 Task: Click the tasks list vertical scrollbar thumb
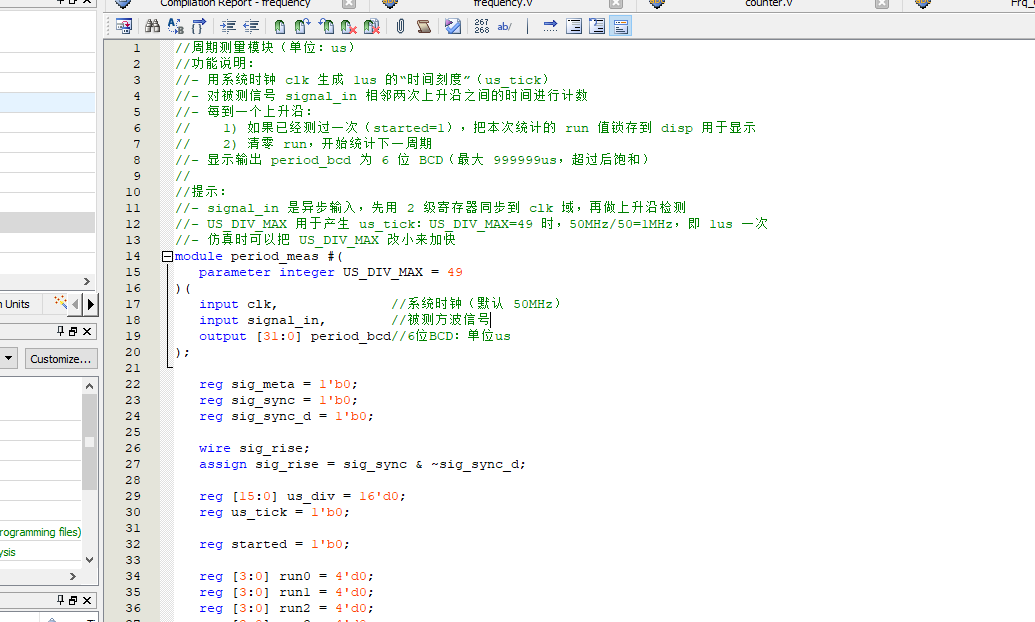click(x=90, y=442)
